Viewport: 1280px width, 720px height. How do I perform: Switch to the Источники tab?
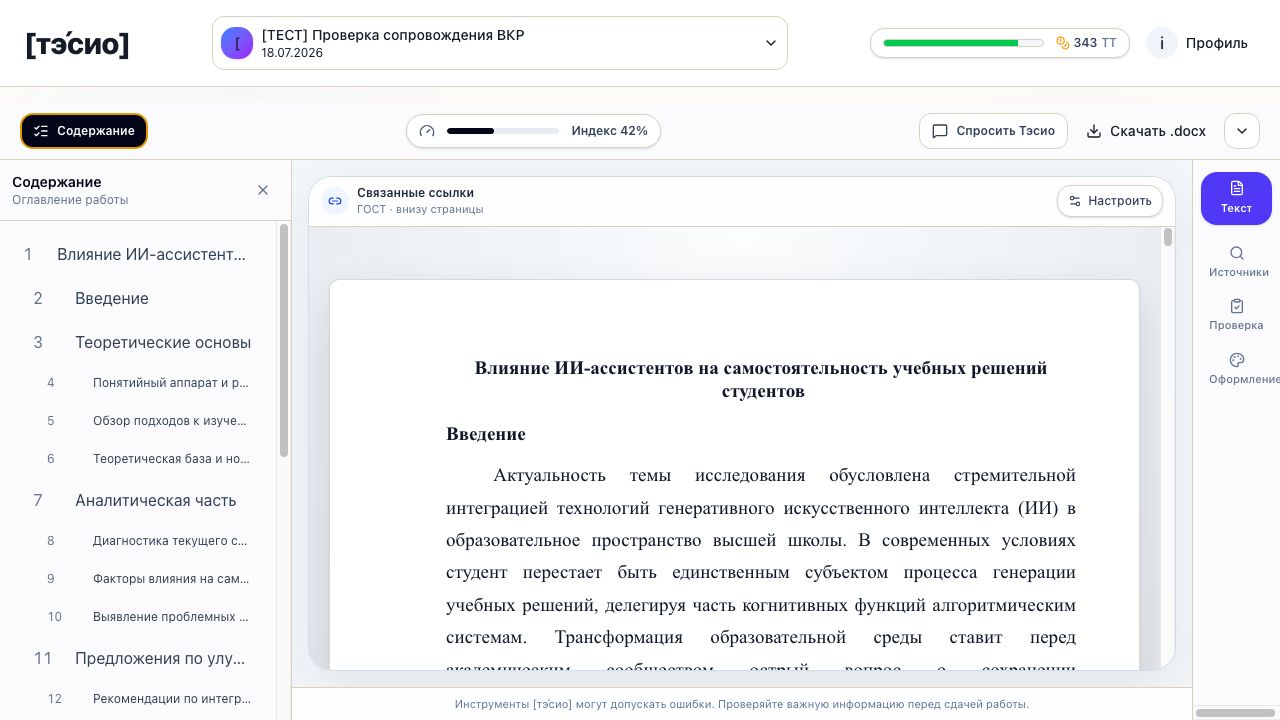[x=1238, y=262]
